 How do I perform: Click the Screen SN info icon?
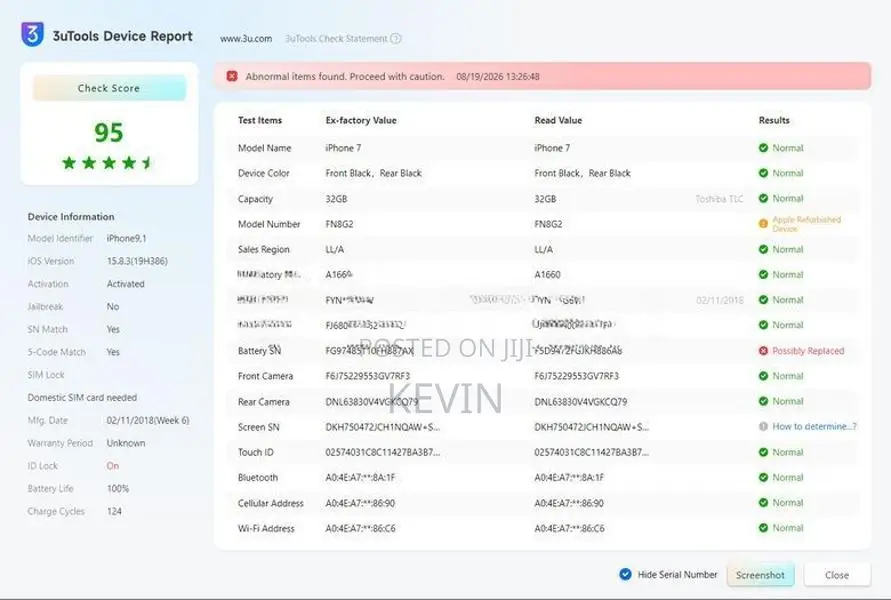pyautogui.click(x=763, y=426)
